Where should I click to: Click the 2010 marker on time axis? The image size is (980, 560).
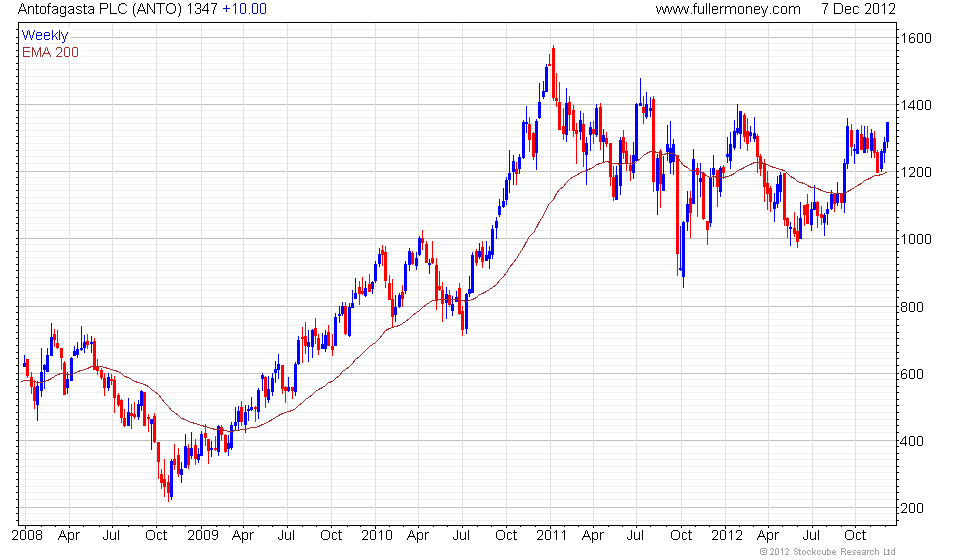(377, 536)
